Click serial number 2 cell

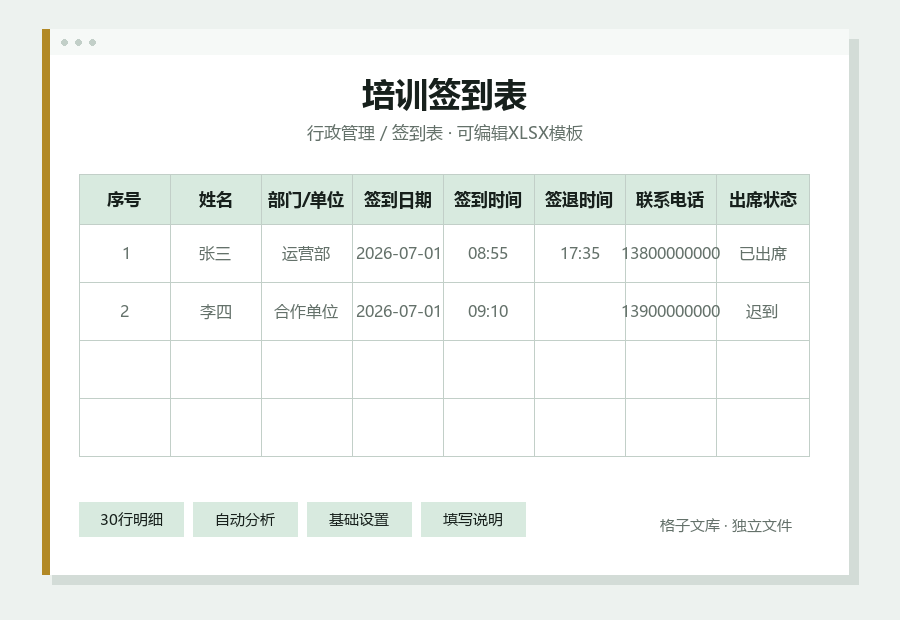coord(125,312)
